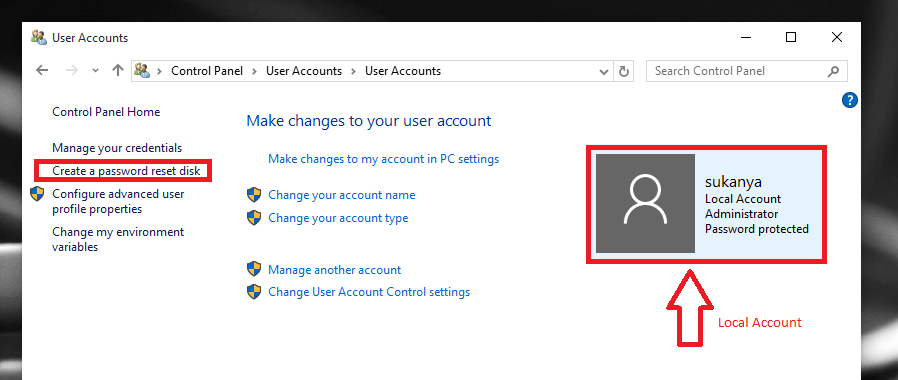Click shield icon beside Change your account name
This screenshot has height=380, width=898.
point(254,195)
